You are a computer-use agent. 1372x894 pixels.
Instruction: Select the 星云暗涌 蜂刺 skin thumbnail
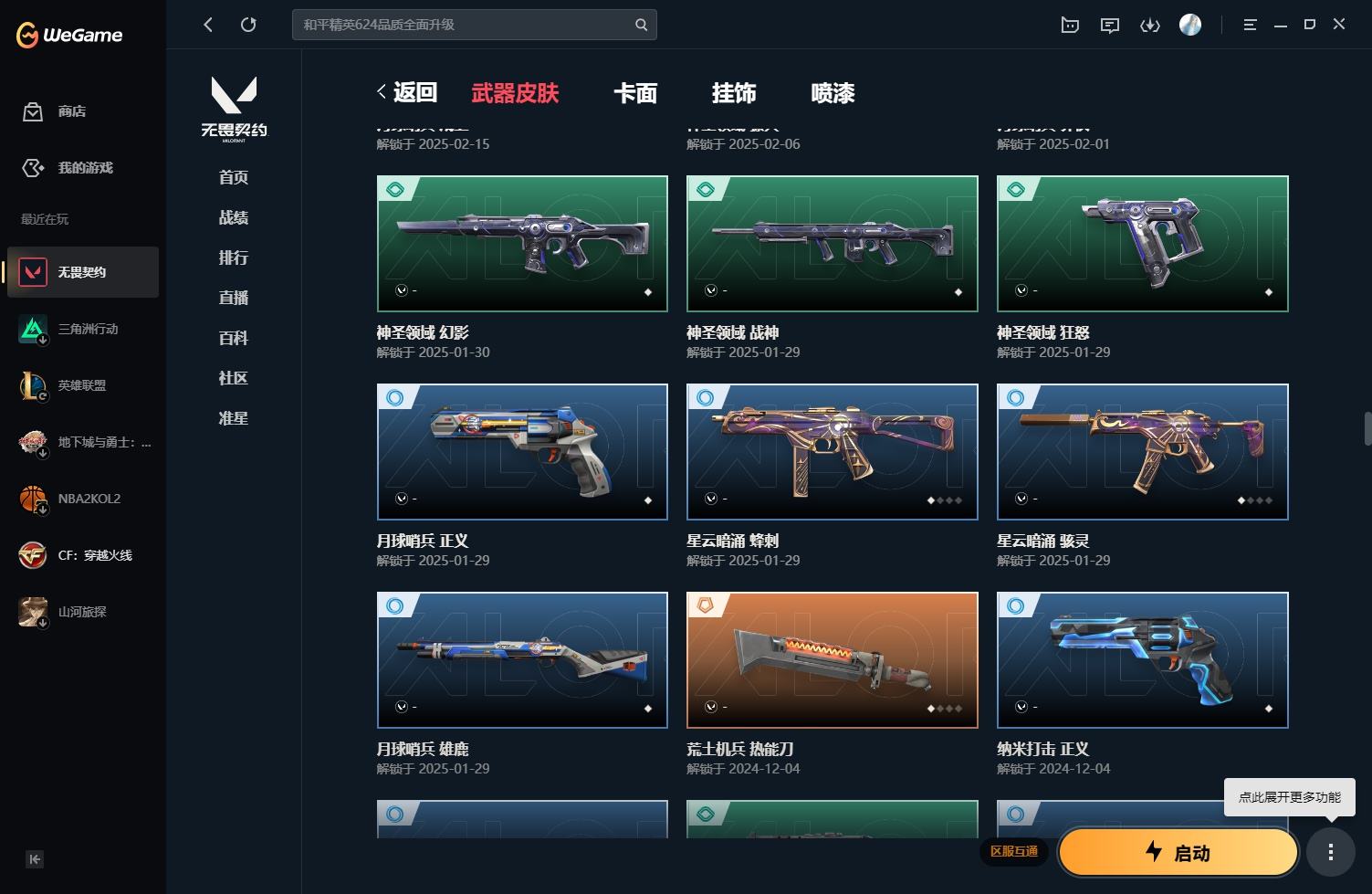pyautogui.click(x=833, y=452)
